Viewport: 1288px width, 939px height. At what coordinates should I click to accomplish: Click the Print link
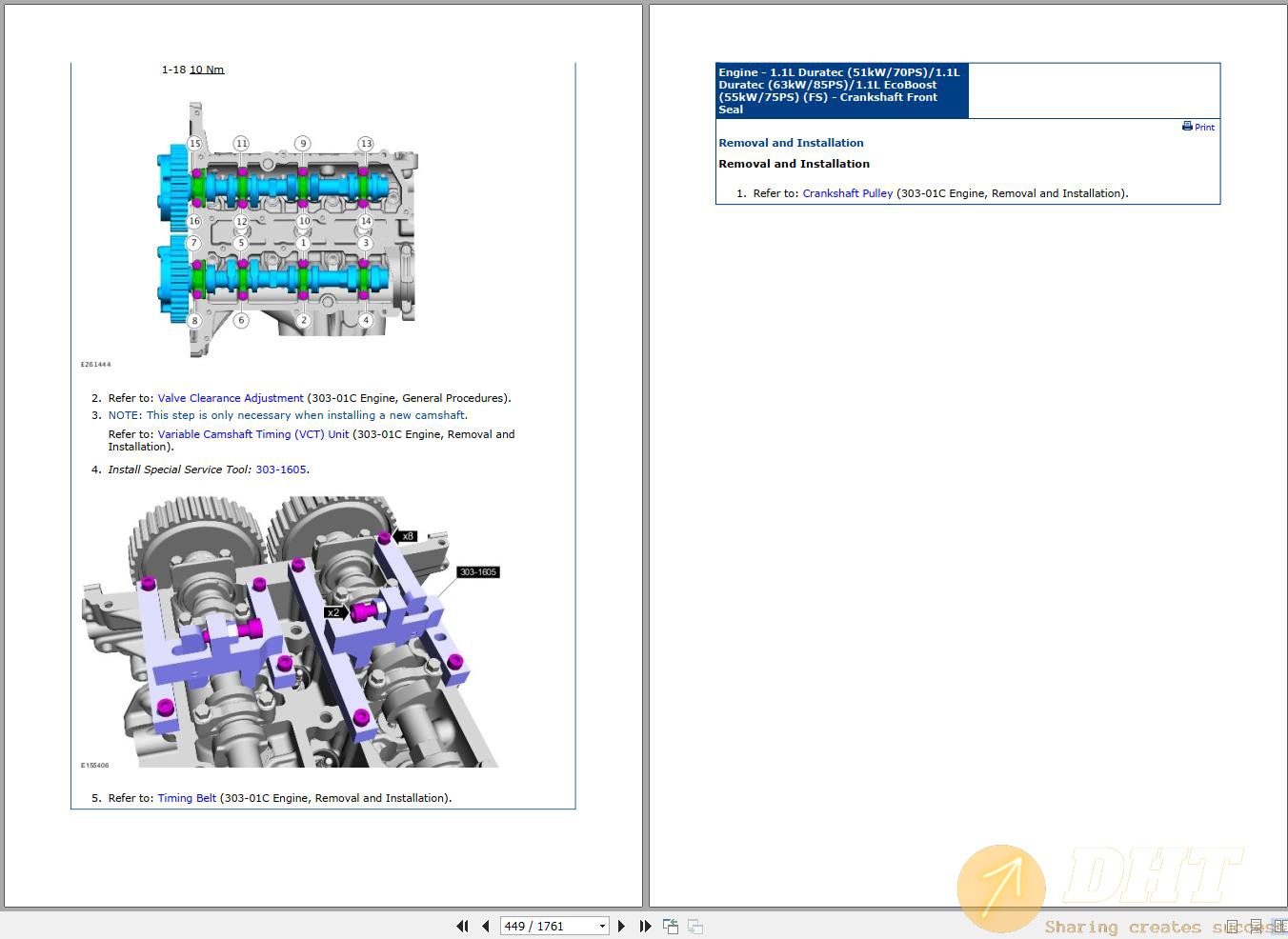click(x=1205, y=127)
